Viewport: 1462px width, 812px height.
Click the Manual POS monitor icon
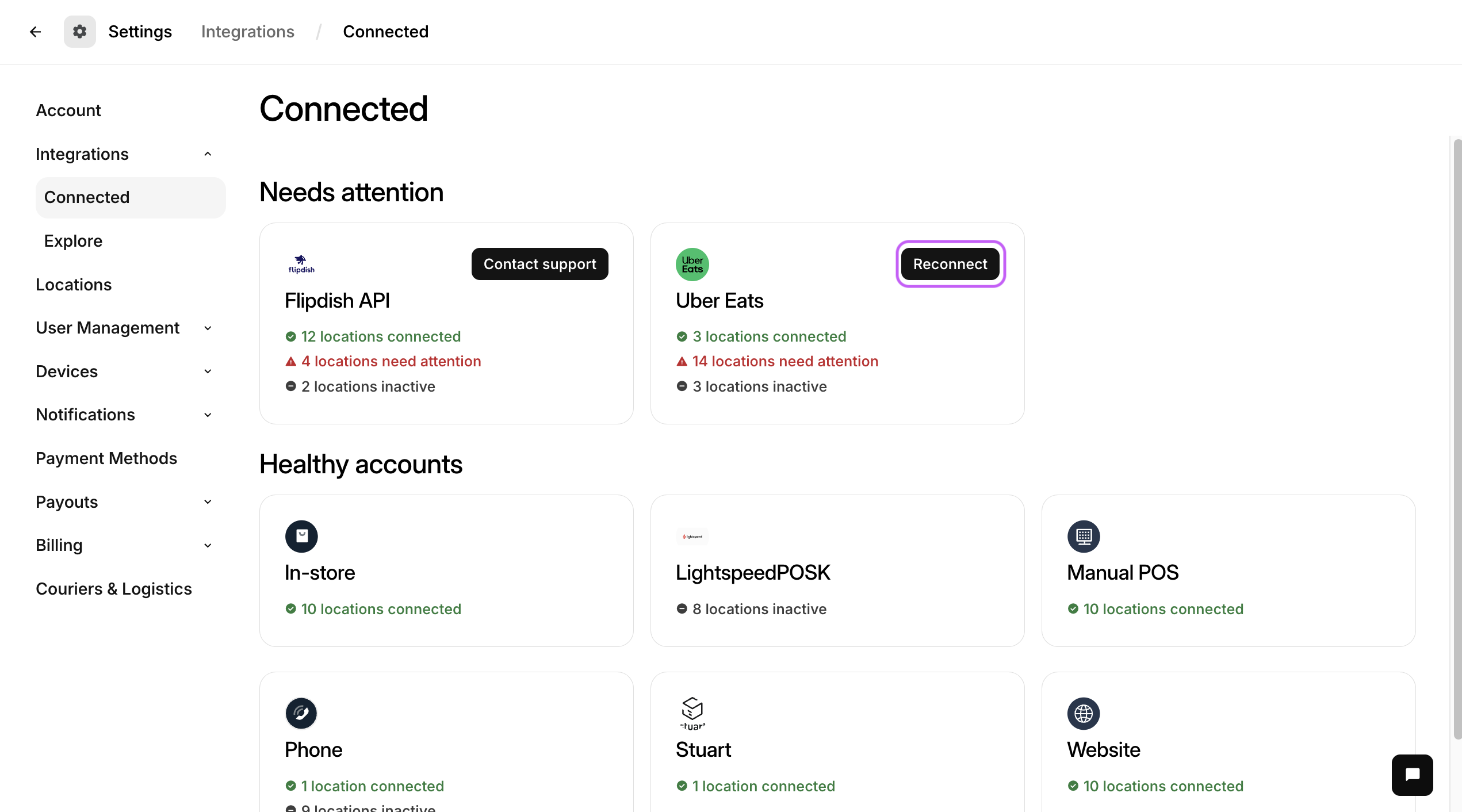pos(1084,537)
